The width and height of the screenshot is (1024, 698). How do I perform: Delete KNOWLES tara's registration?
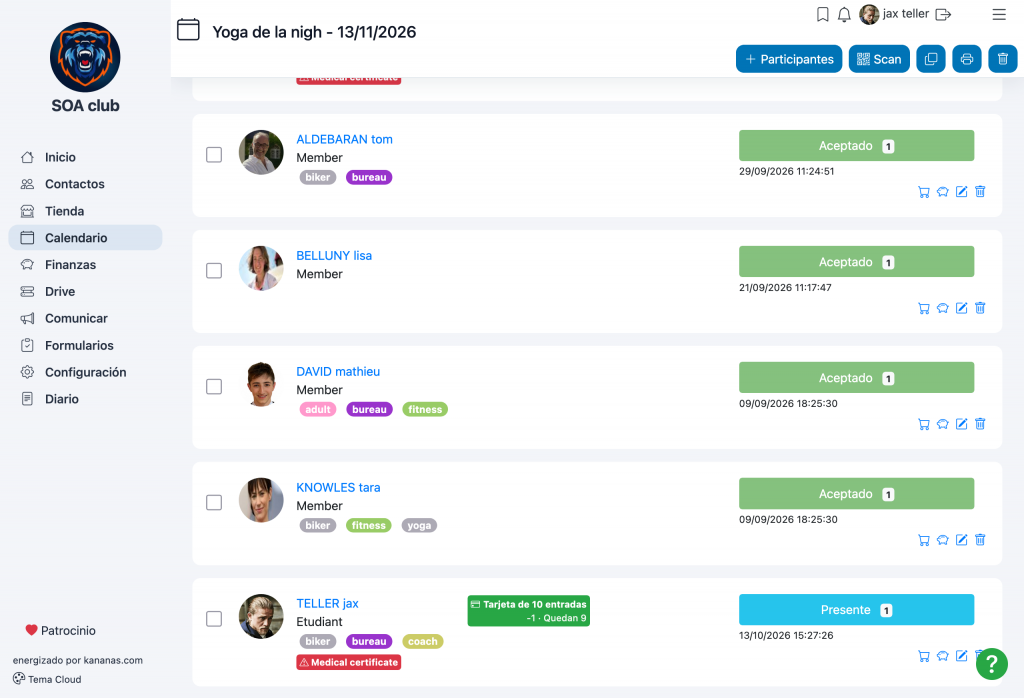point(980,540)
